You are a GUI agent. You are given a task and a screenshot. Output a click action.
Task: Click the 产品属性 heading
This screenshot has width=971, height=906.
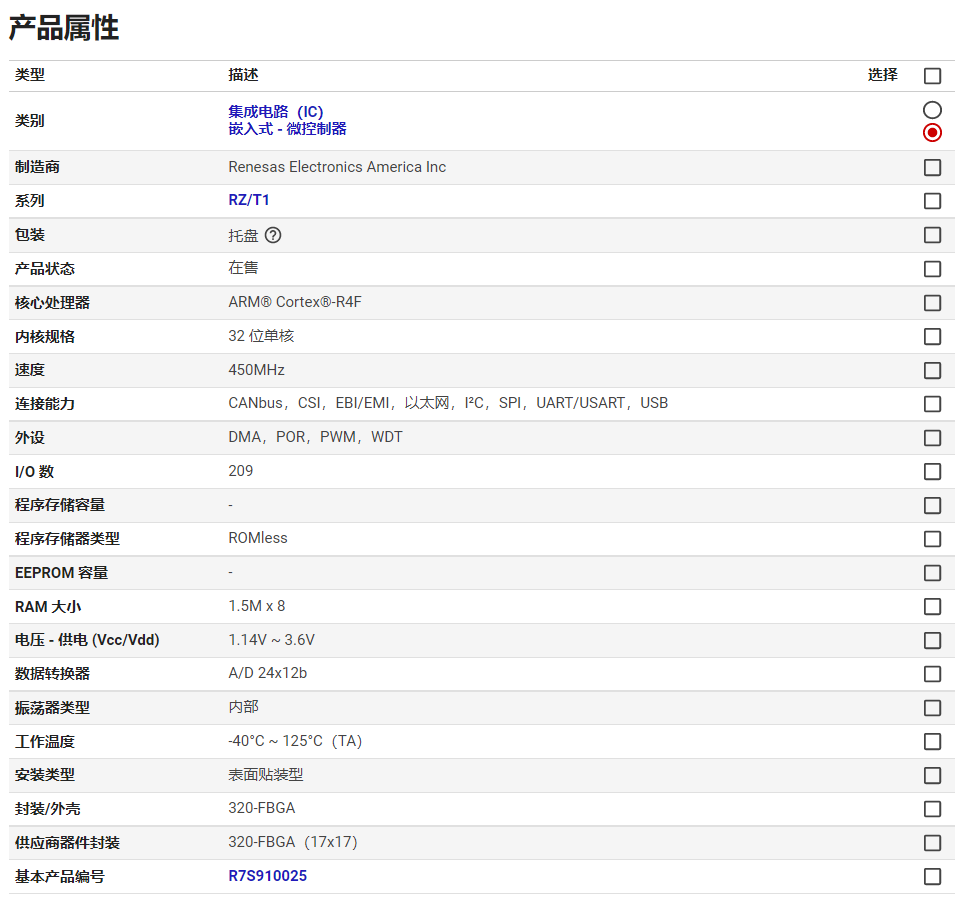pos(64,28)
